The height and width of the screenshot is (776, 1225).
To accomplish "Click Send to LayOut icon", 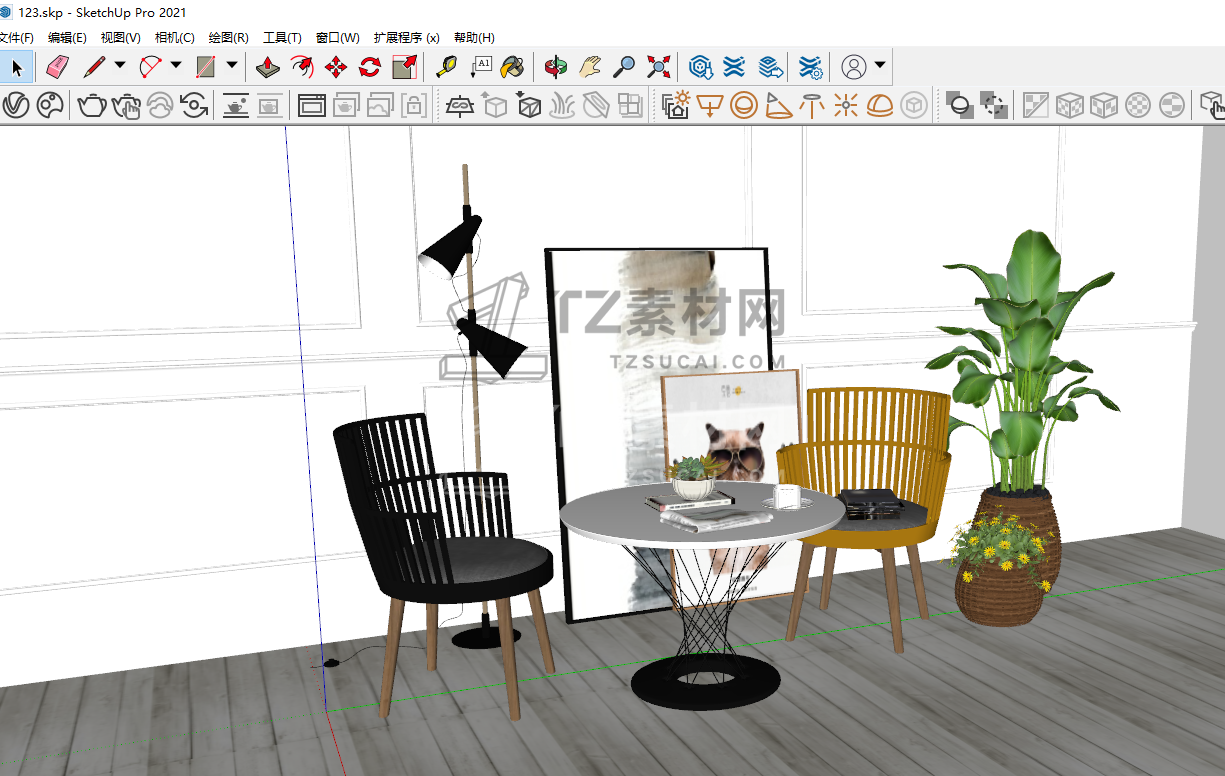I will click(x=770, y=67).
